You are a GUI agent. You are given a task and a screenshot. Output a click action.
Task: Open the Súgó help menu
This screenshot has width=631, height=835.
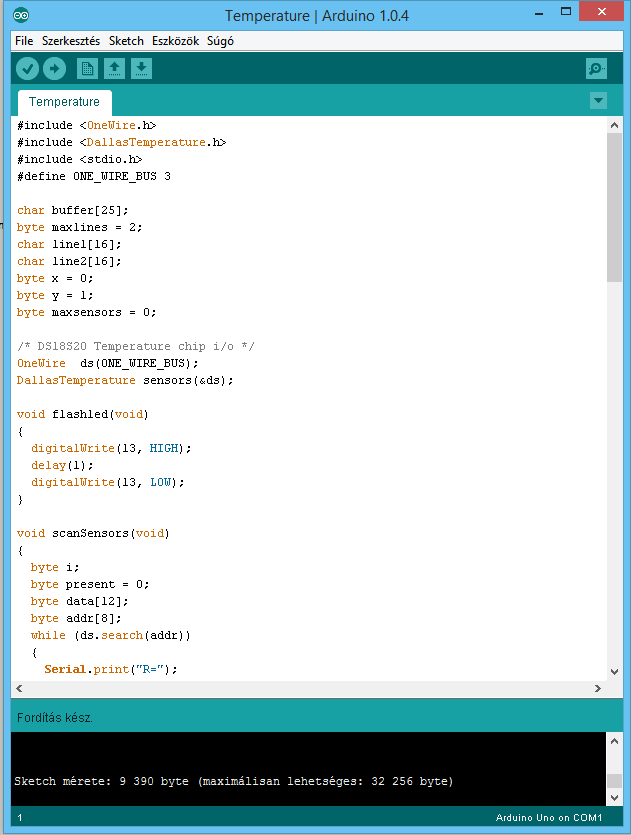point(220,41)
